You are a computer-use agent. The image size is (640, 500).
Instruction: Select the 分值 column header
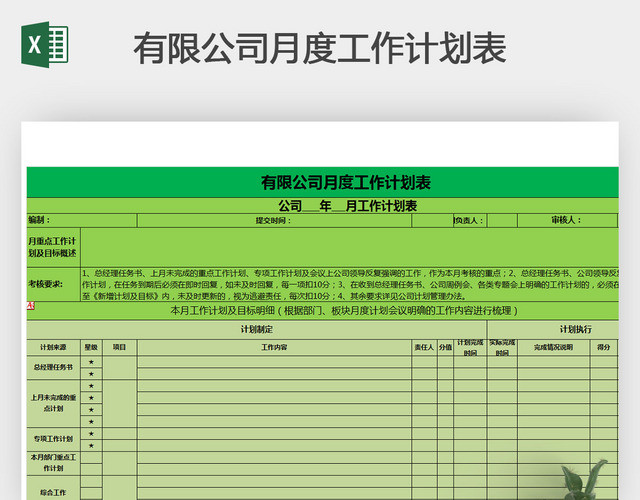coord(445,347)
